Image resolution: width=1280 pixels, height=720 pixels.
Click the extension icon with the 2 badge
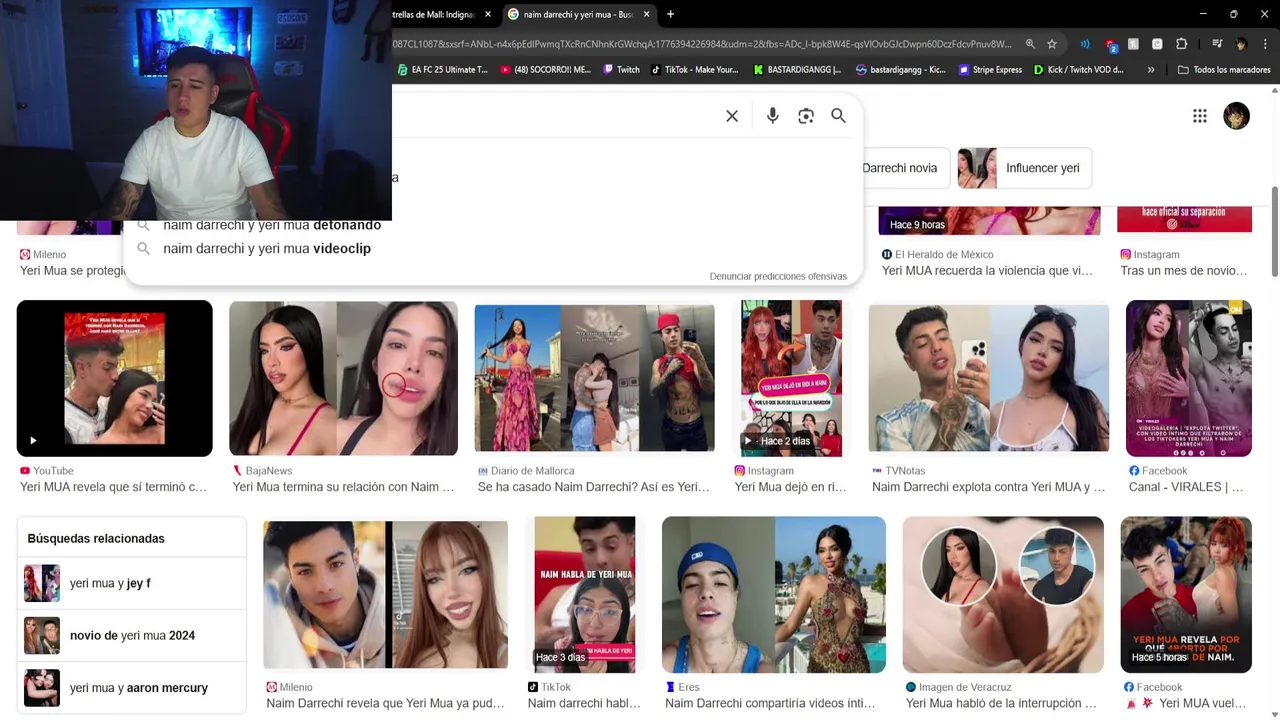click(x=1111, y=45)
